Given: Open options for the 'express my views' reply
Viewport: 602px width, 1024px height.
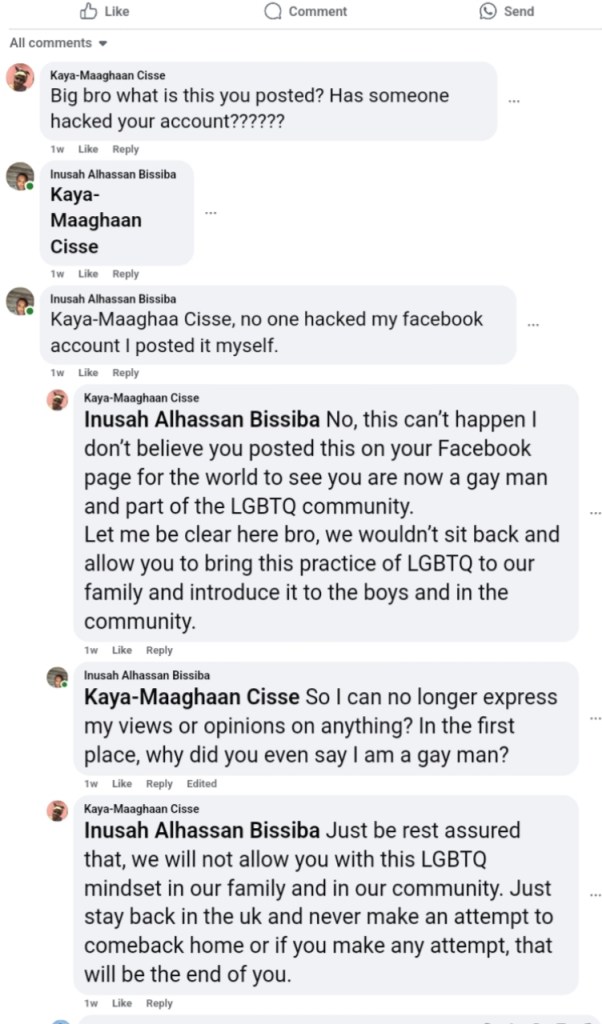Looking at the screenshot, I should 596,718.
